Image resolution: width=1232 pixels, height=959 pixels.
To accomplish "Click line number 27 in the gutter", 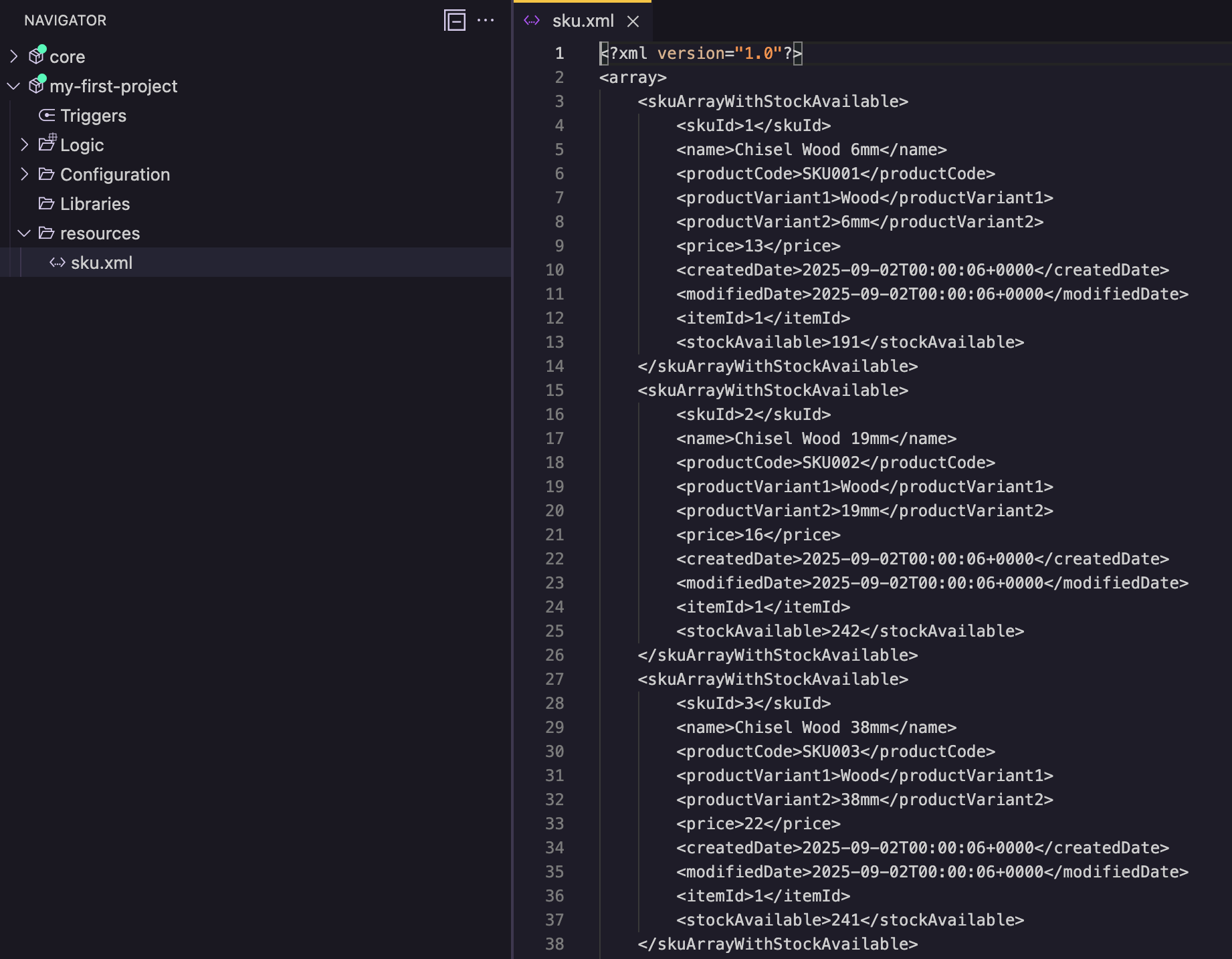I will (554, 679).
